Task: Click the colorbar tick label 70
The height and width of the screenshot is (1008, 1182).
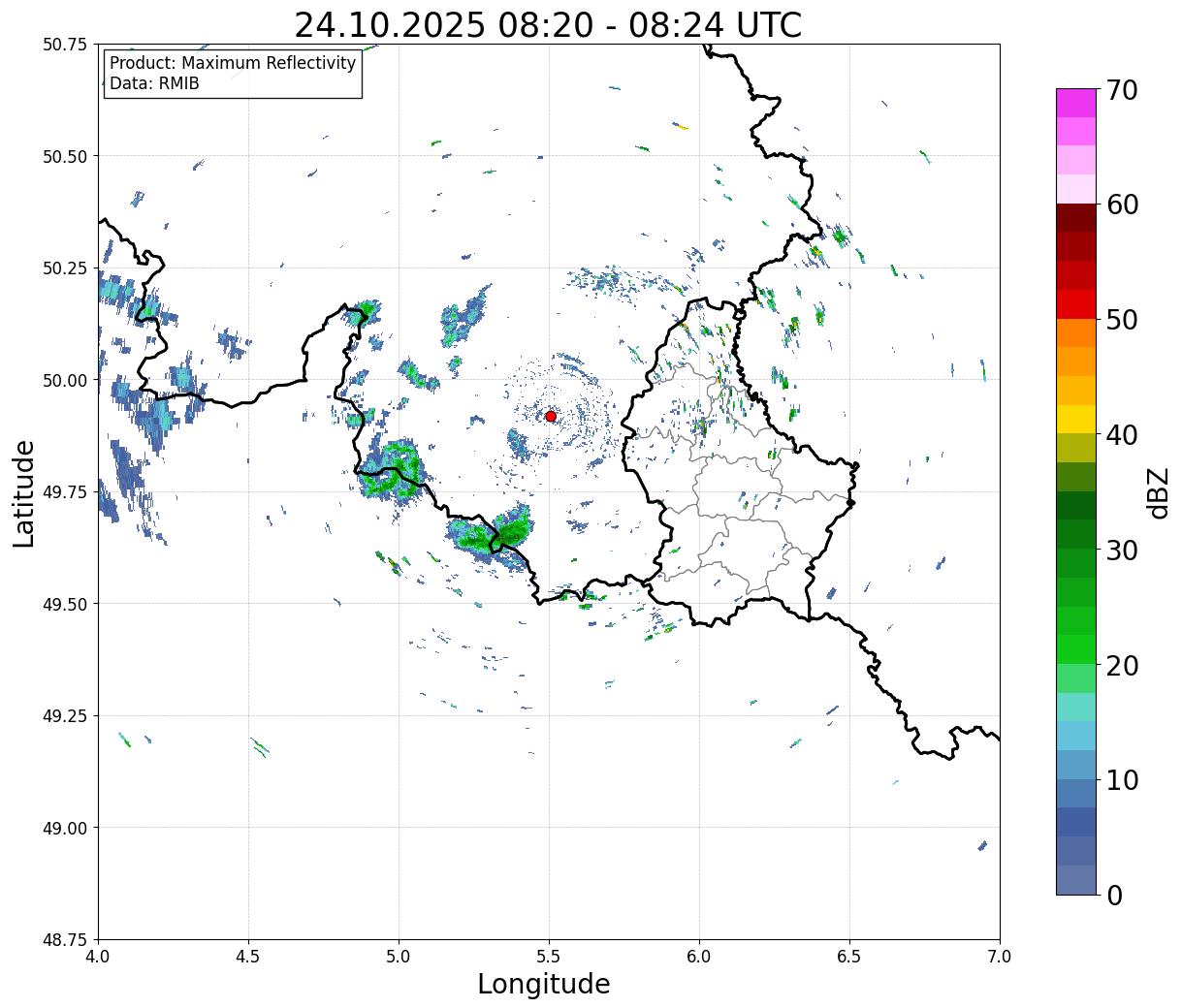Action: 1121,90
